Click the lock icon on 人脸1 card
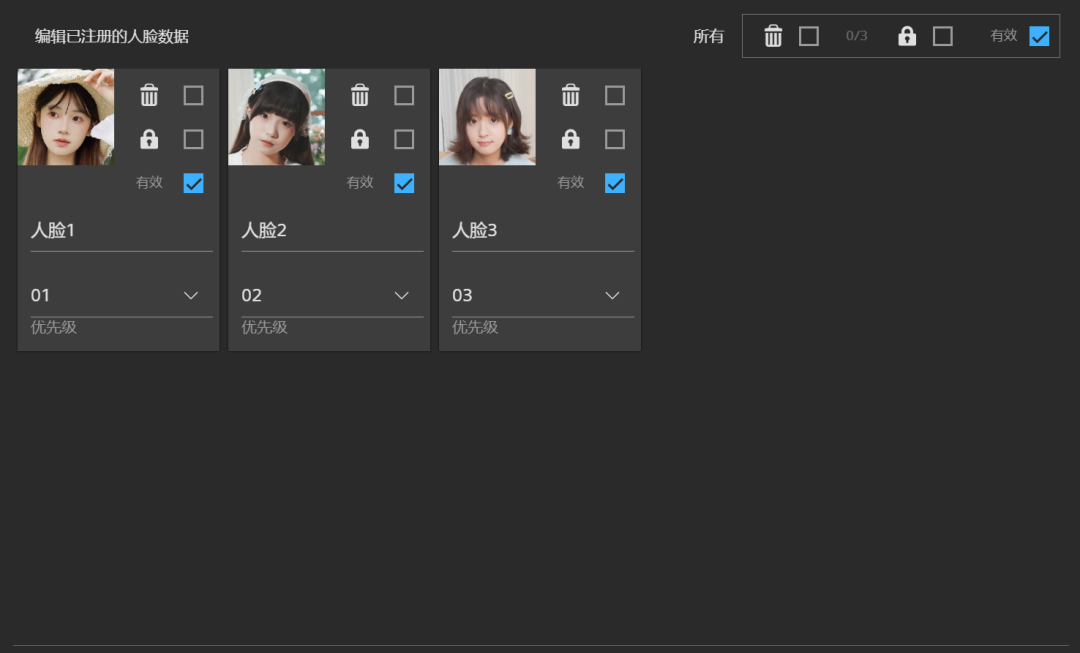Screen dimensions: 1080x653 (149, 139)
